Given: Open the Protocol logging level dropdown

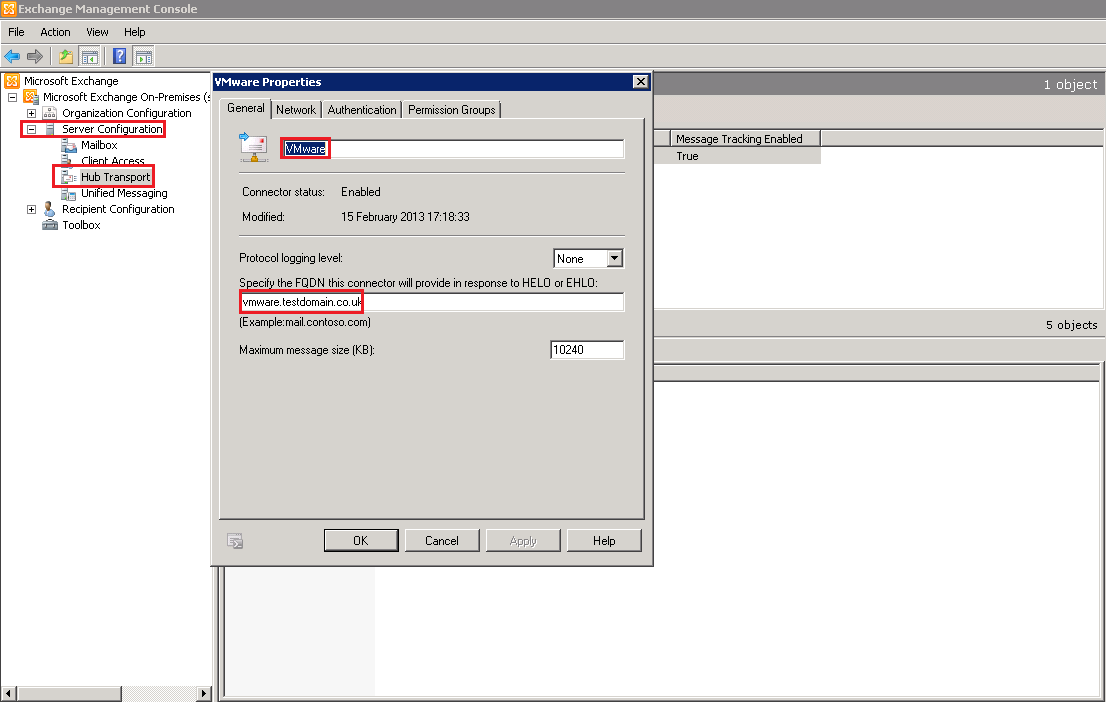Looking at the screenshot, I should click(614, 258).
